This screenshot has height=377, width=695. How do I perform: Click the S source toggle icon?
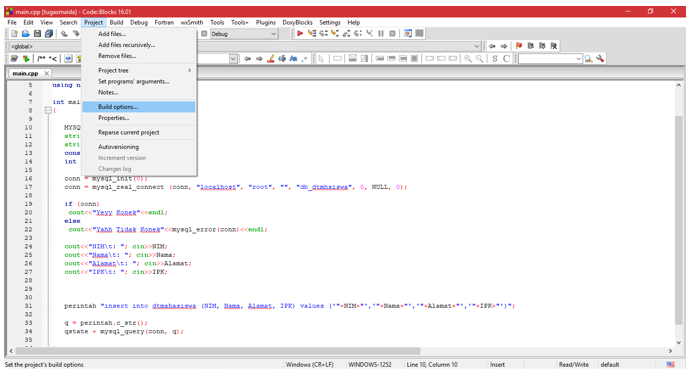click(495, 58)
